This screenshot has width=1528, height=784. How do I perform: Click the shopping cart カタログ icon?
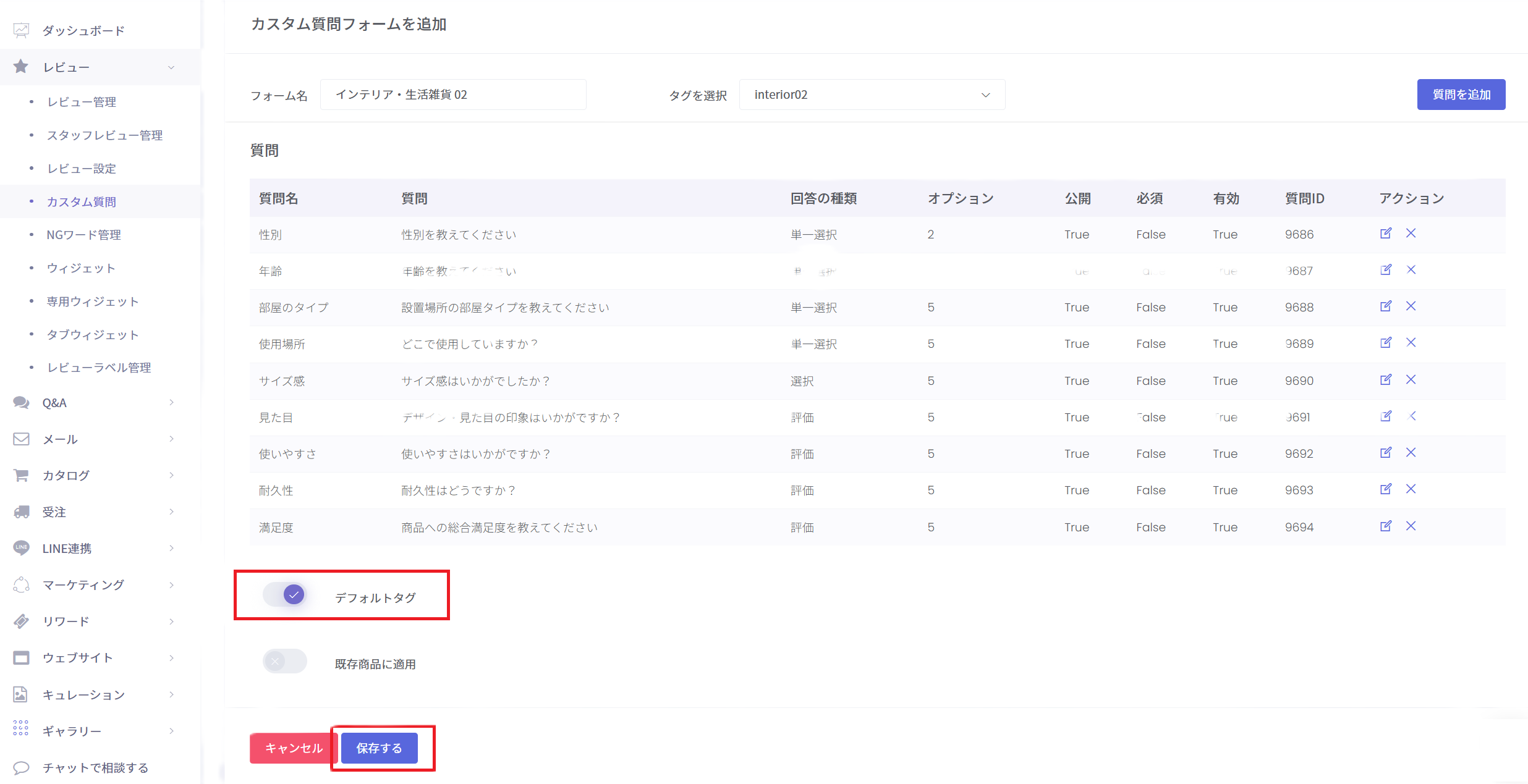click(21, 475)
